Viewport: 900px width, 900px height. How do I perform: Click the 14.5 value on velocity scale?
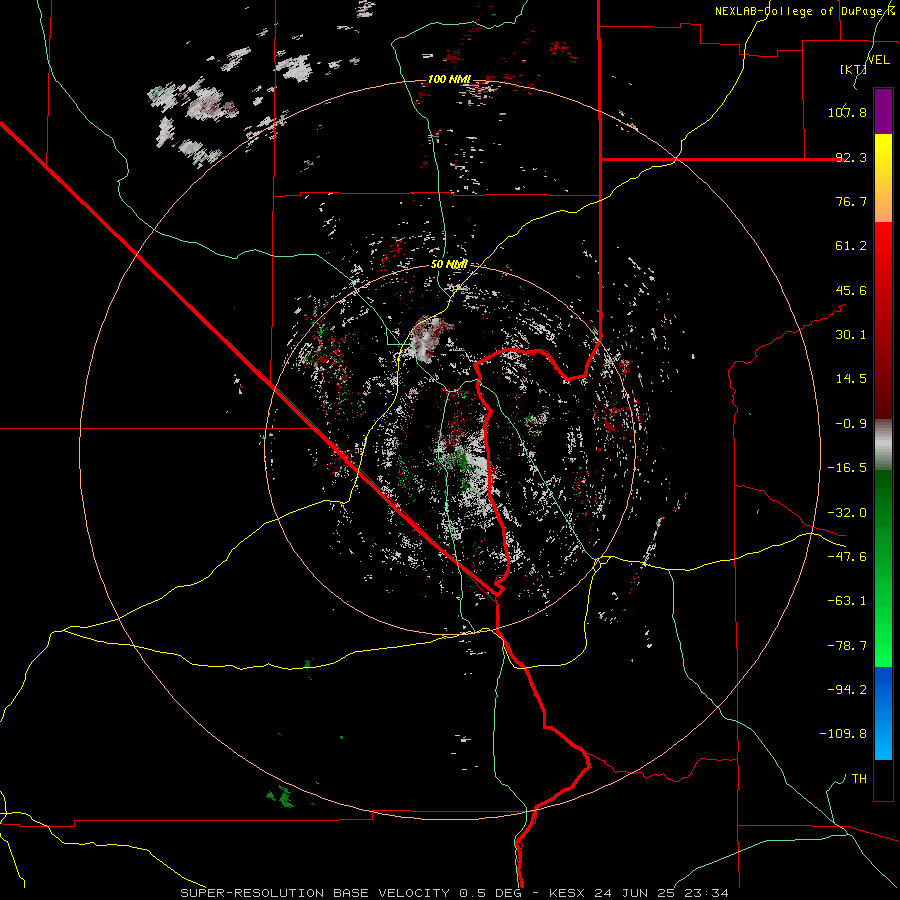(851, 379)
